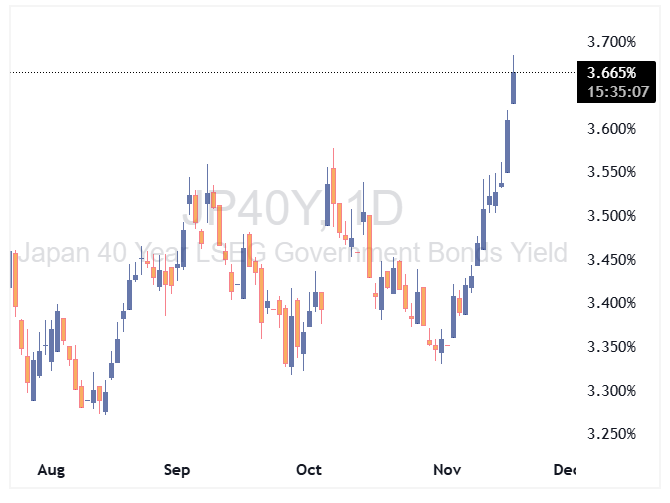The width and height of the screenshot is (670, 503).
Task: Click the 3.700% price axis label
Action: click(x=612, y=42)
